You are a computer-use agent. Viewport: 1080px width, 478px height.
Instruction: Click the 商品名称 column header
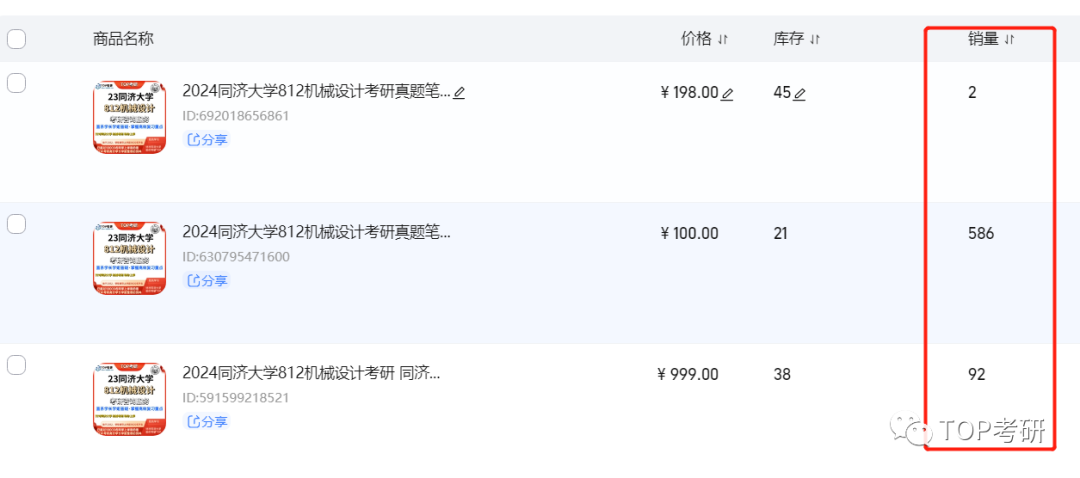coord(123,39)
